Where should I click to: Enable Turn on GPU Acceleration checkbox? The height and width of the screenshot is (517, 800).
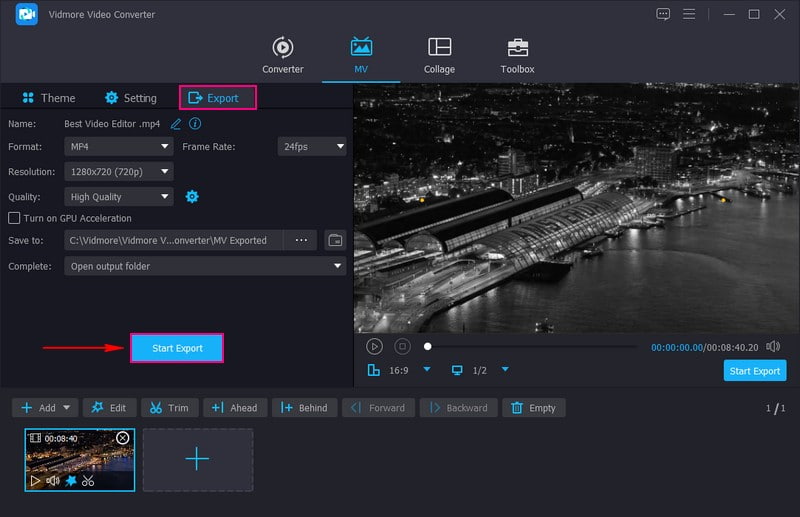(x=14, y=218)
